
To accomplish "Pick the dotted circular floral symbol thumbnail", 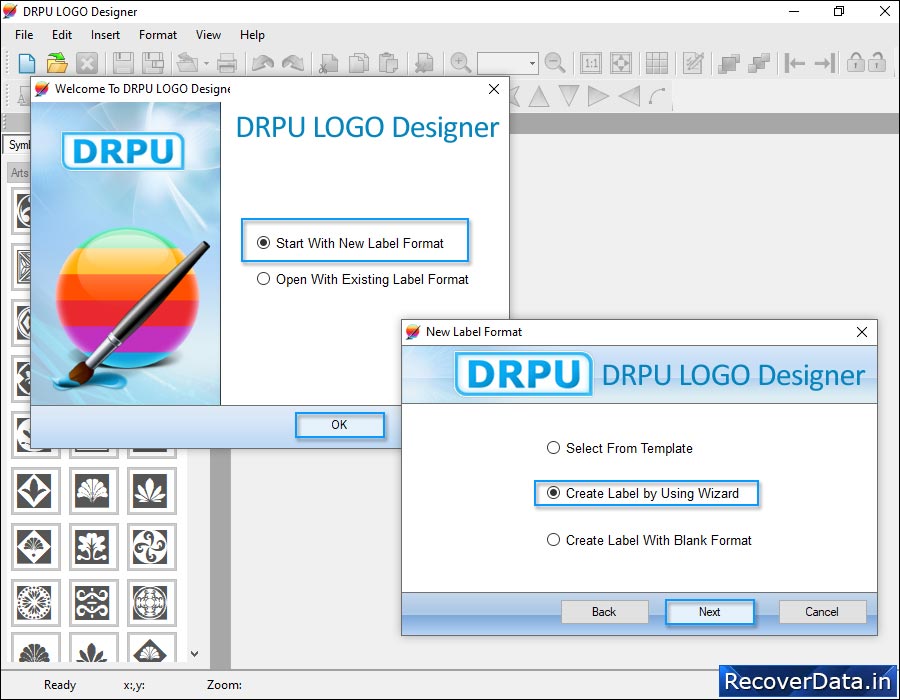I will [x=34, y=602].
